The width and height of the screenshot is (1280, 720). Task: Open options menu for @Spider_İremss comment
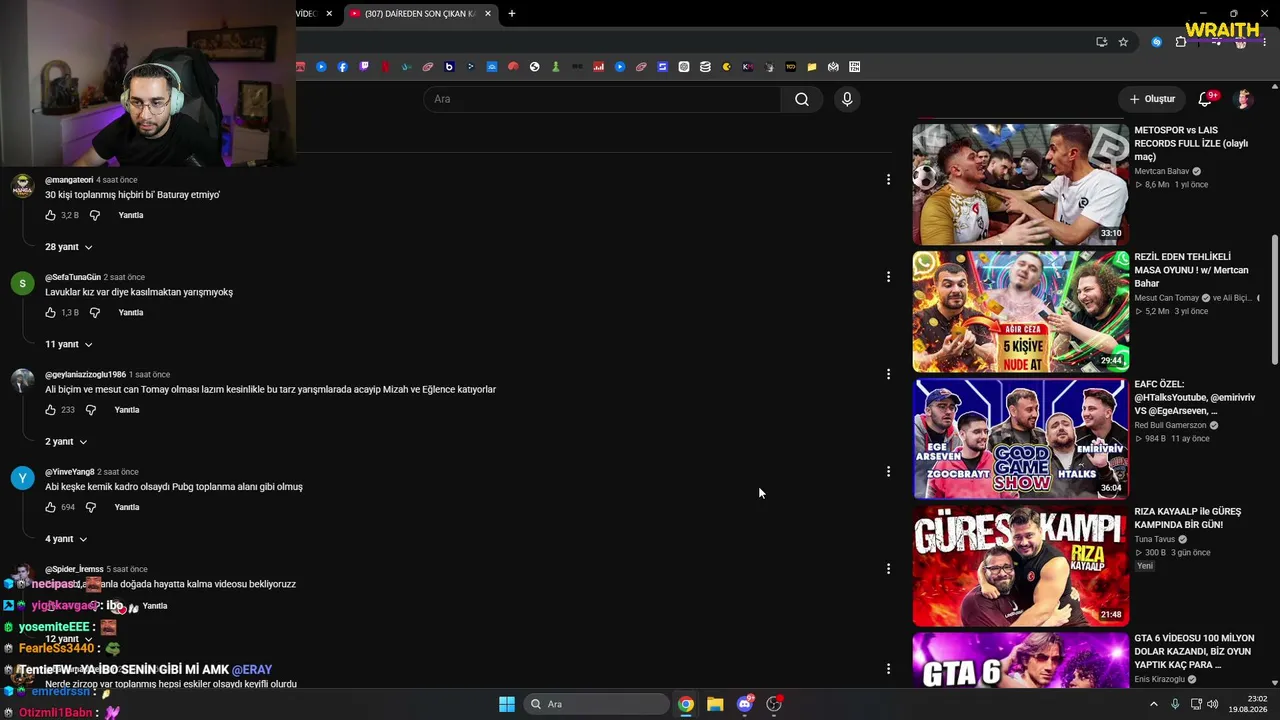(888, 569)
